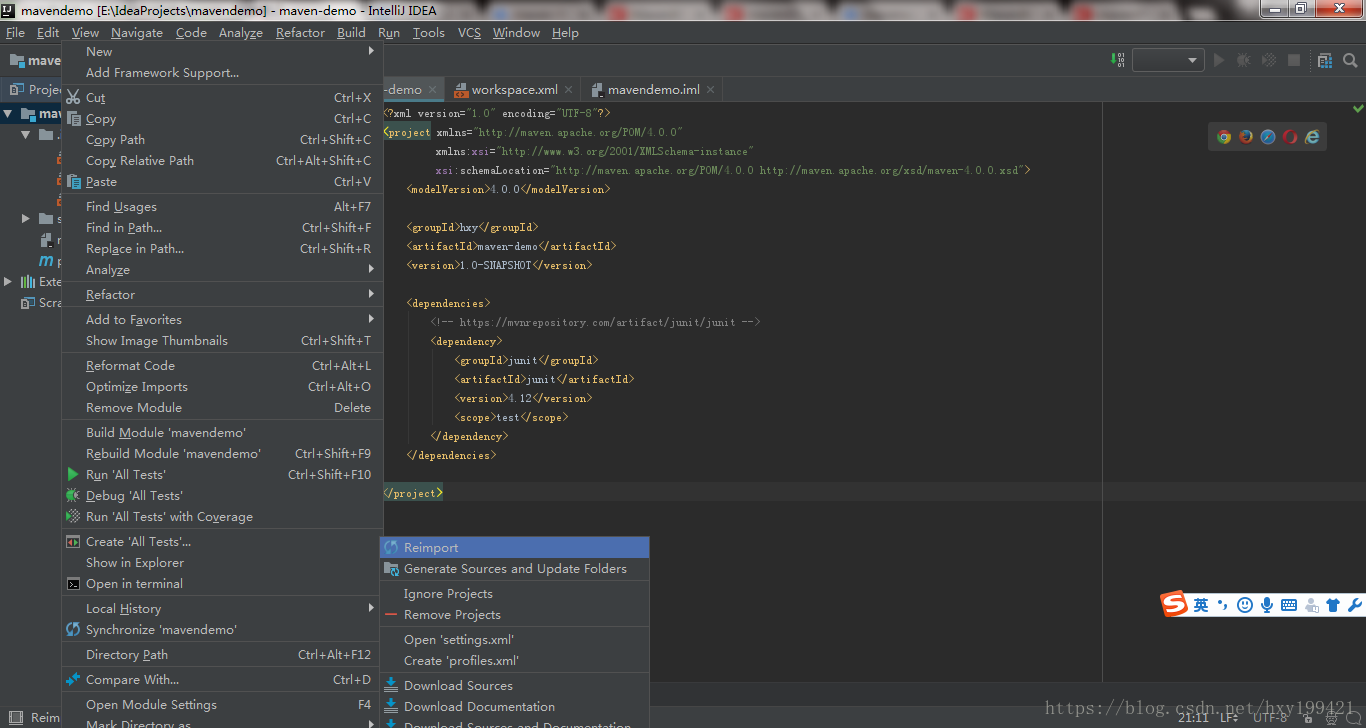
Task: Click the speech bubble notifications icon in status bar
Action: click(x=1354, y=717)
